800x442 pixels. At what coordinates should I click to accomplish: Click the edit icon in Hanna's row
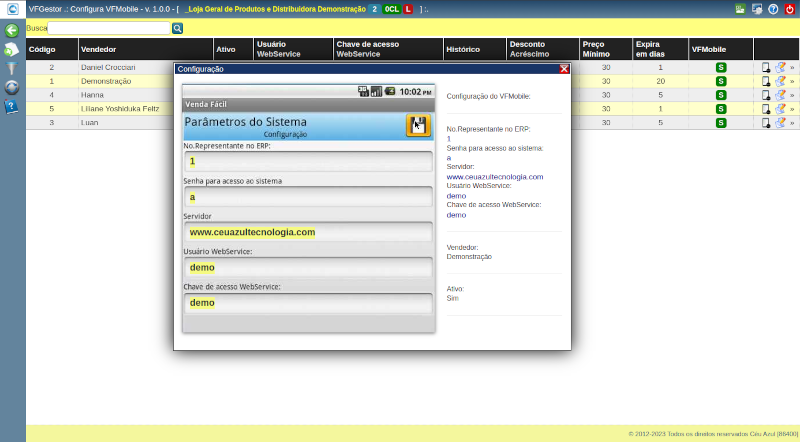click(x=779, y=95)
